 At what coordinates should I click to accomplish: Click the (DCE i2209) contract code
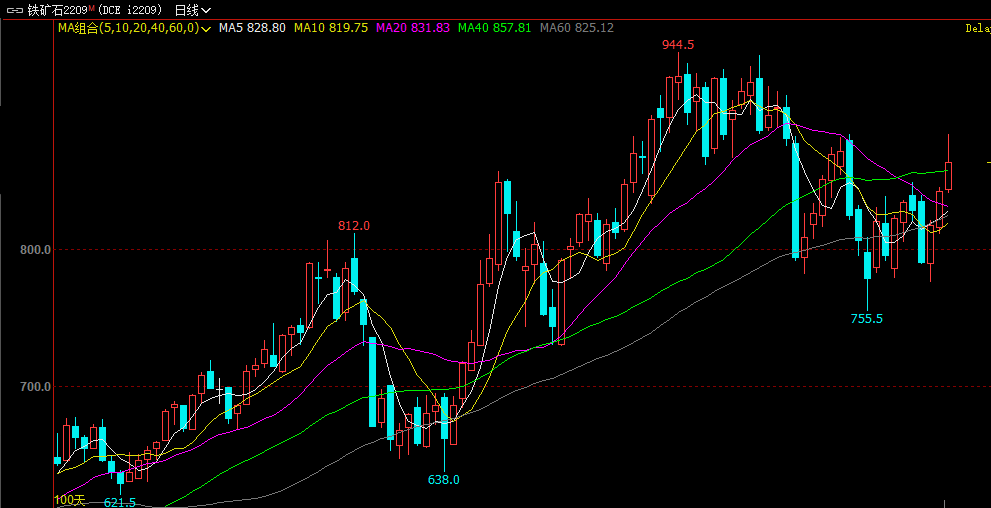(131, 10)
